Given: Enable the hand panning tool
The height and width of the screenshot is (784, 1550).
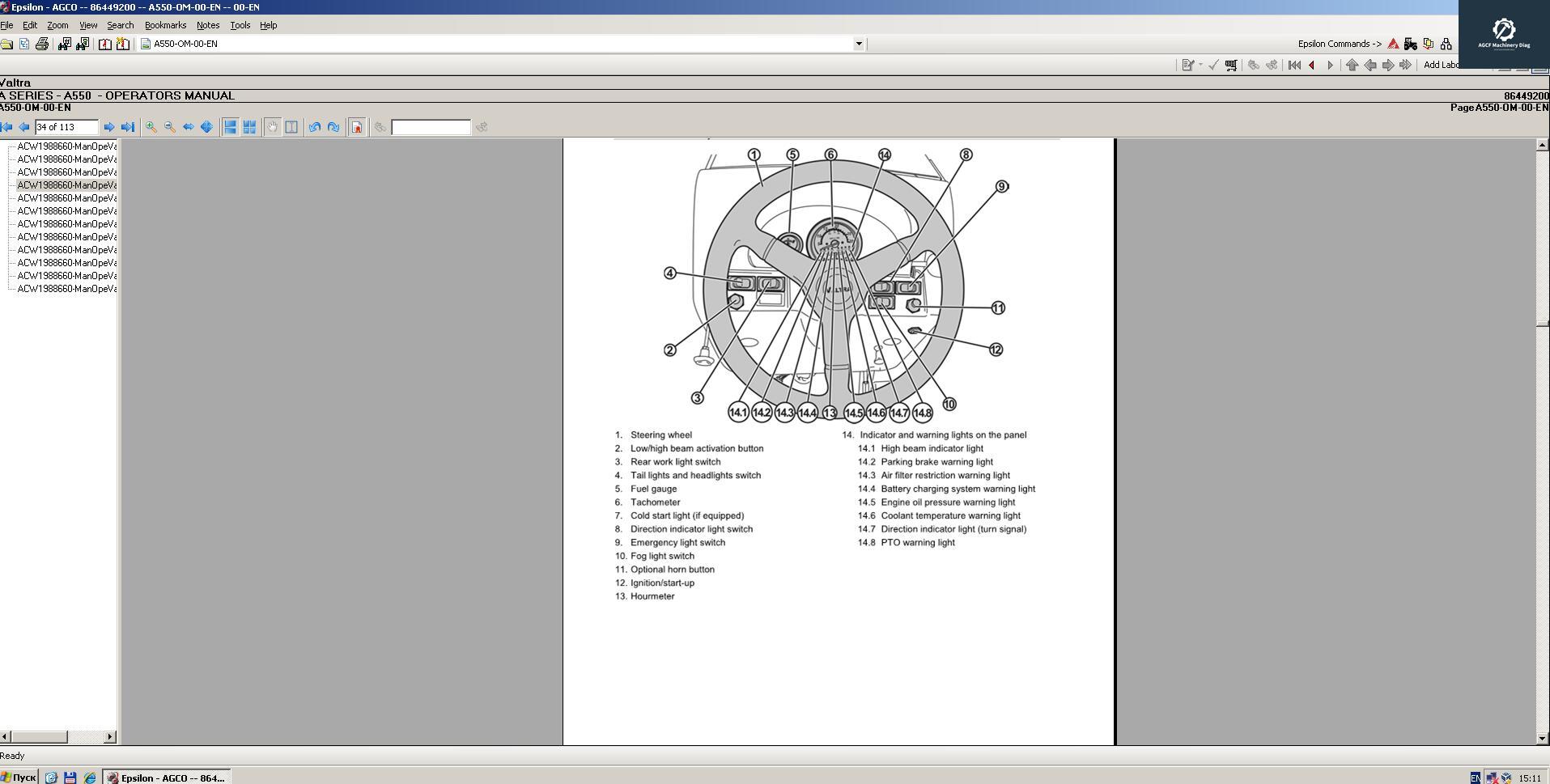Looking at the screenshot, I should pyautogui.click(x=273, y=127).
